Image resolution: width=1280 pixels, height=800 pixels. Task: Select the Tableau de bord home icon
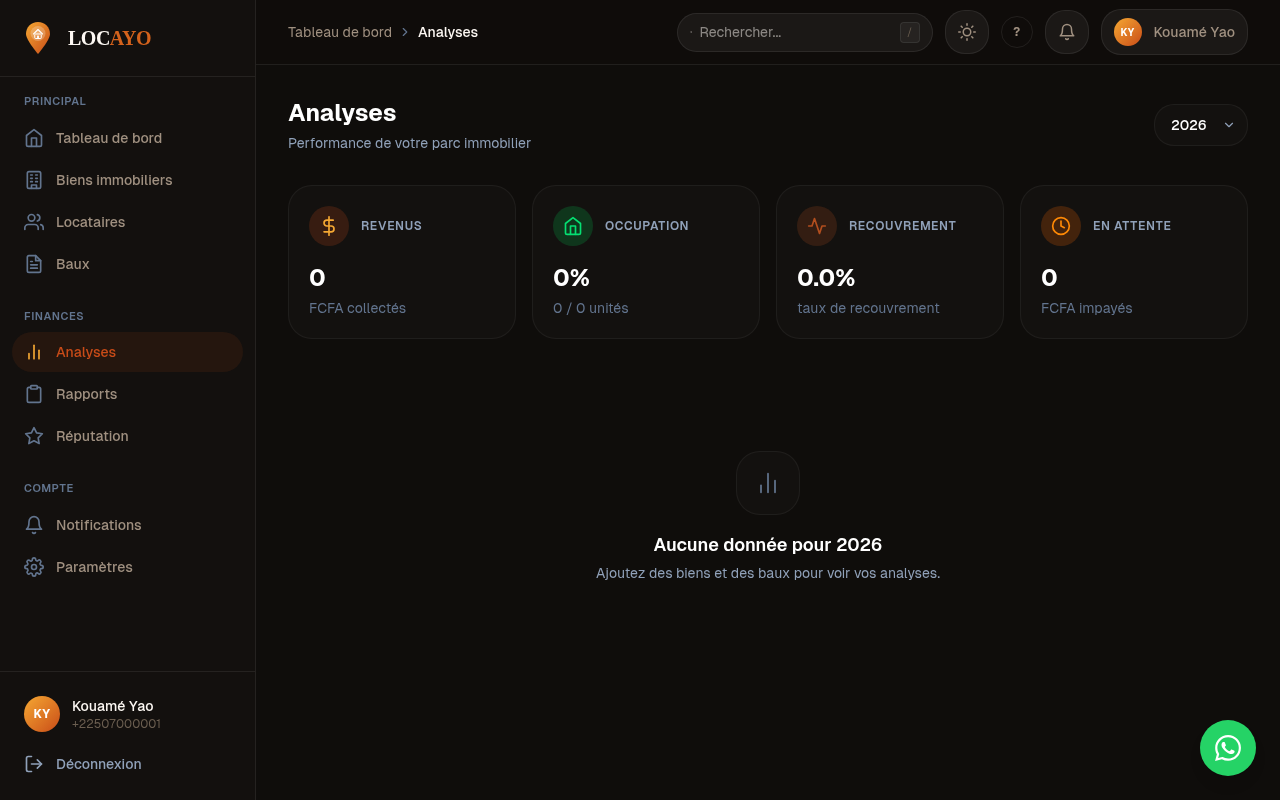(33, 137)
